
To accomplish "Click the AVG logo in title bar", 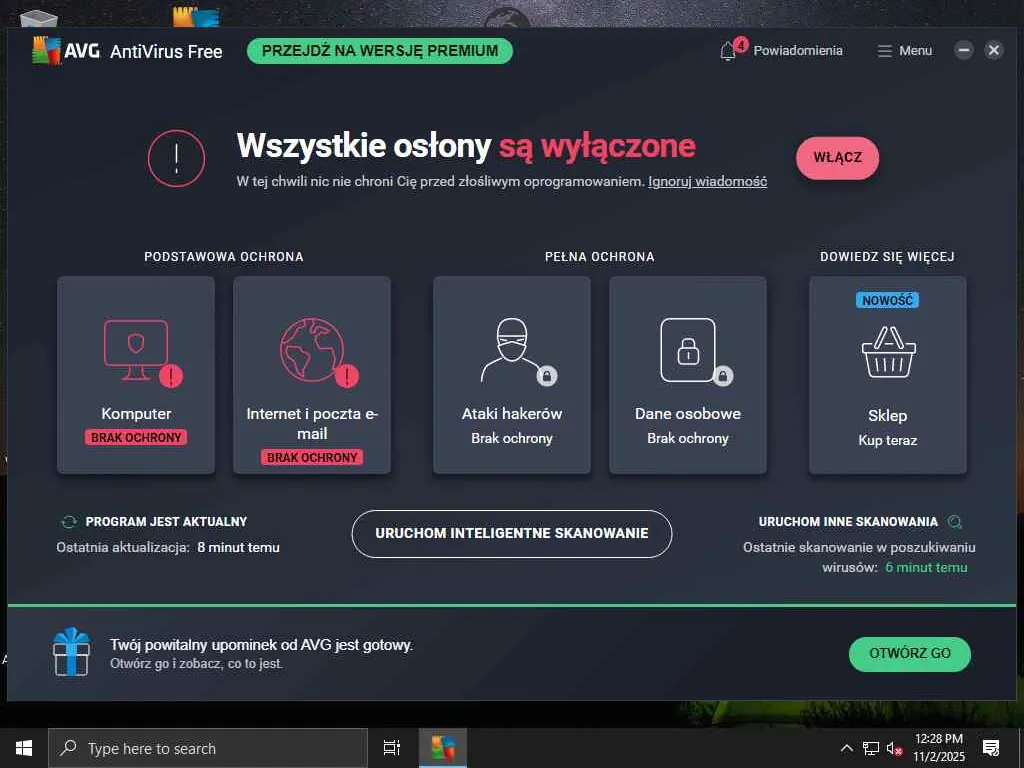I will (x=65, y=50).
